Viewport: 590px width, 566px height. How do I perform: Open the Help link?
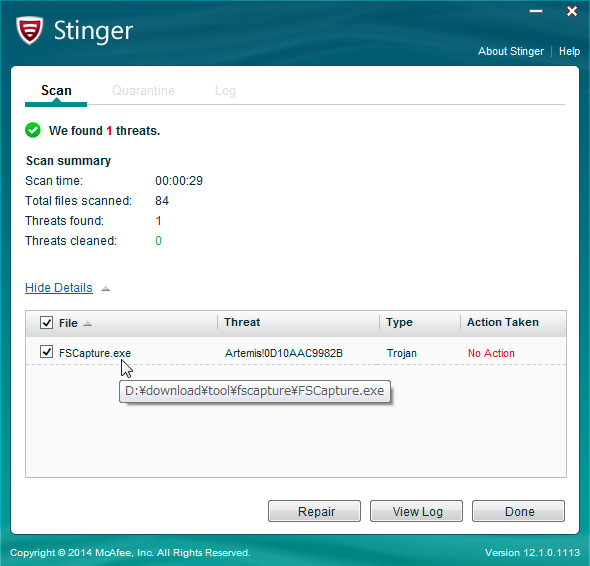(569, 51)
